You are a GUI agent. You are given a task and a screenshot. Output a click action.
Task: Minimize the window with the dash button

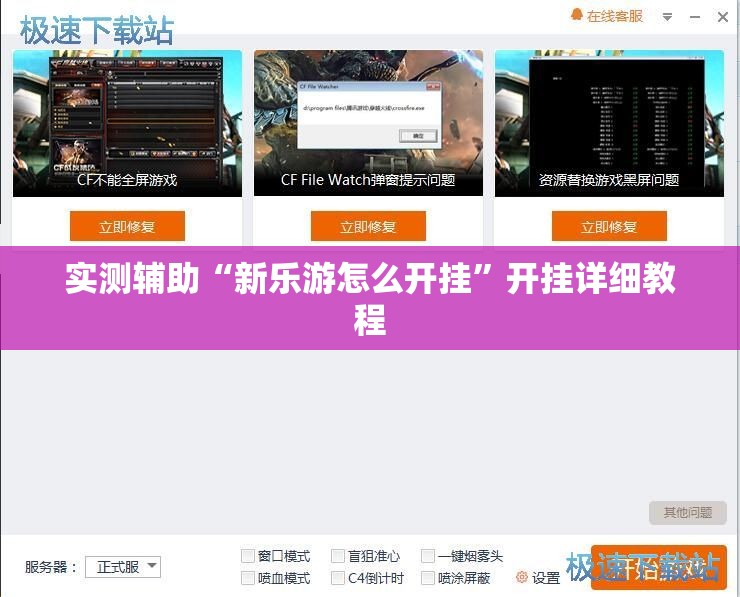(695, 17)
